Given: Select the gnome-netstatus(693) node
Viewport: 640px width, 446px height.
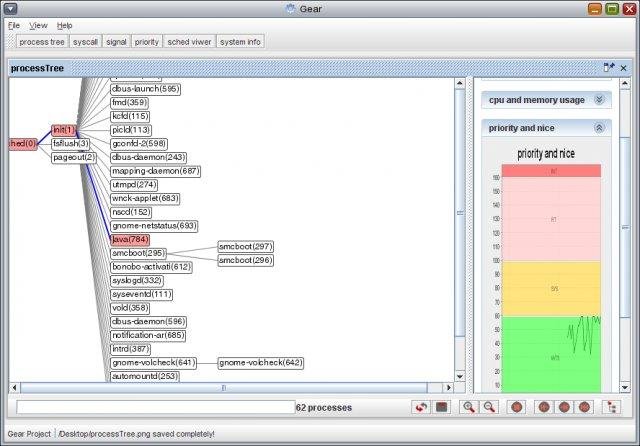Looking at the screenshot, I should (154, 226).
